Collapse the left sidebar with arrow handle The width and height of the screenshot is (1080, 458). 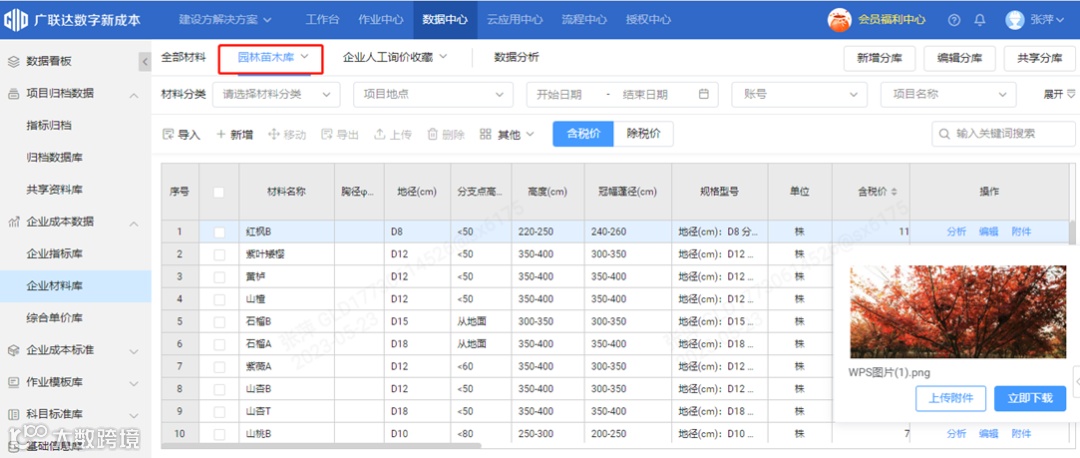(x=145, y=61)
